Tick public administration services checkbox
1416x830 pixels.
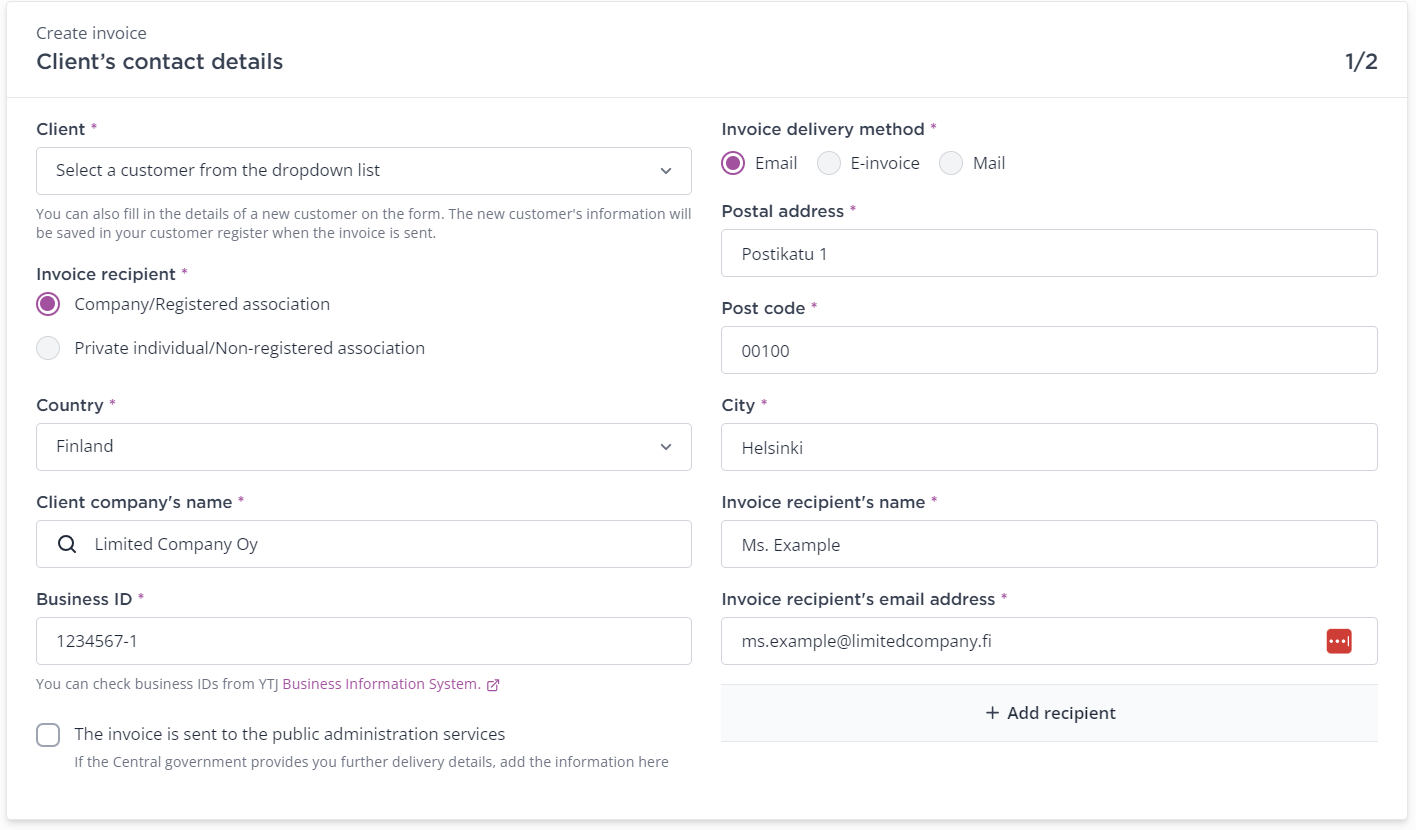48,735
